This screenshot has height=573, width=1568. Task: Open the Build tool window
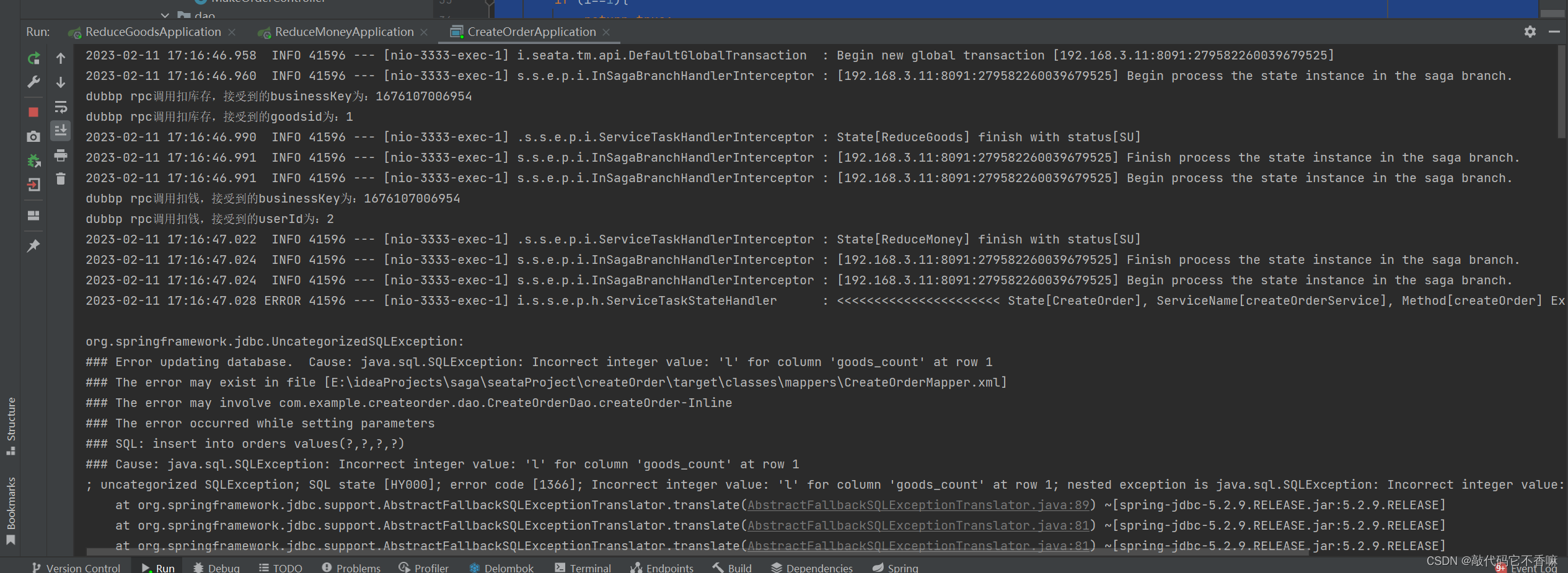pyautogui.click(x=732, y=567)
